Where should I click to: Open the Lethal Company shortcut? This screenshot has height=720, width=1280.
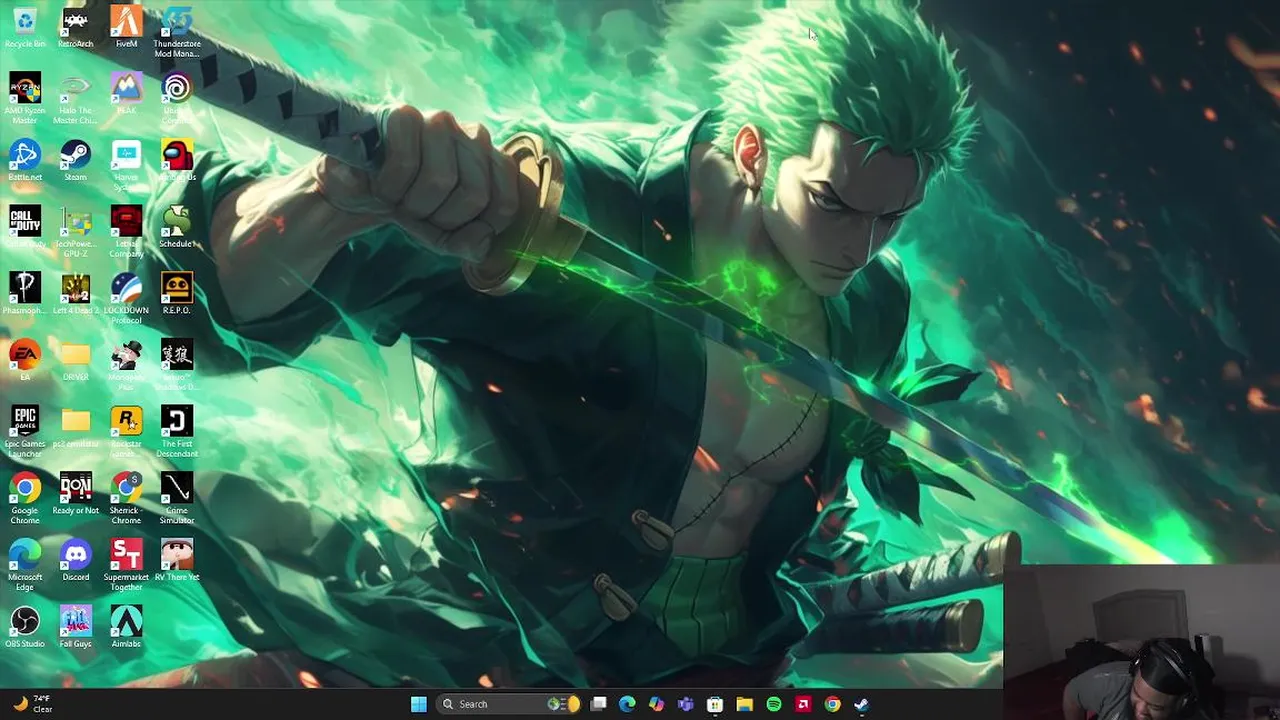pyautogui.click(x=126, y=232)
